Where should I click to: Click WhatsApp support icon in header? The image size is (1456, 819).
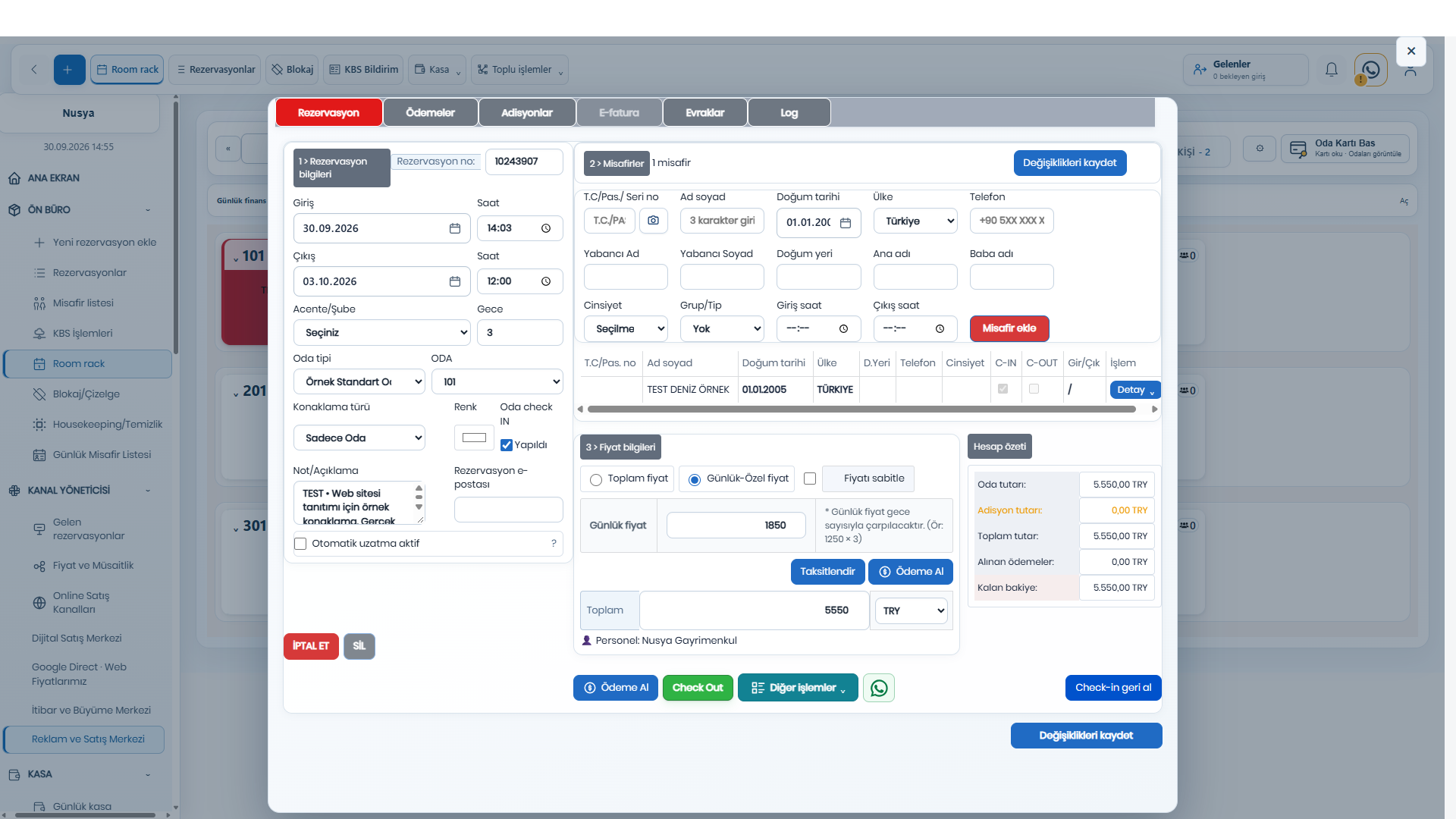tap(1371, 70)
